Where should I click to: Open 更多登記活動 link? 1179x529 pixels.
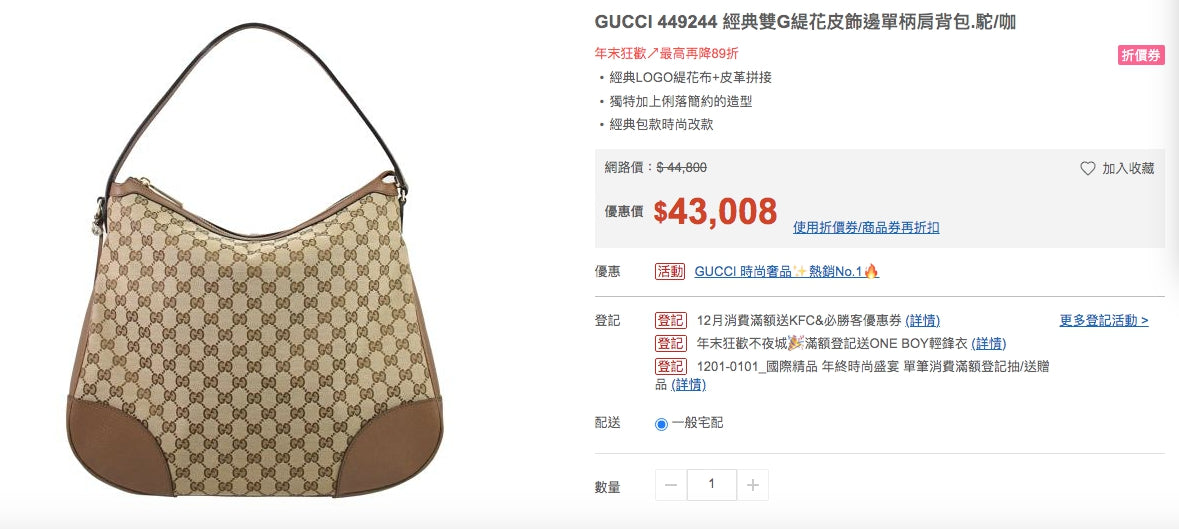1104,321
